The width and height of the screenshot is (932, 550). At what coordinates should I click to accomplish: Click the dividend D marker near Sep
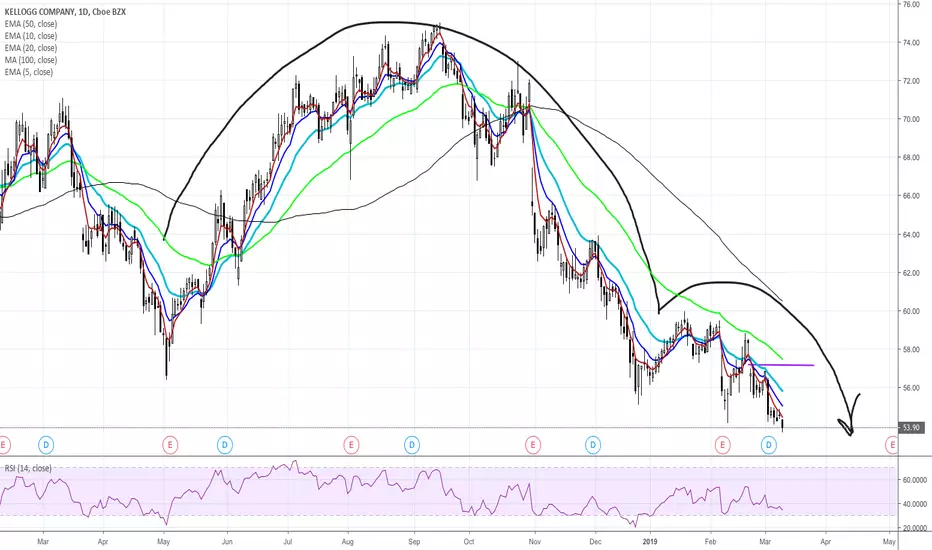coord(412,444)
